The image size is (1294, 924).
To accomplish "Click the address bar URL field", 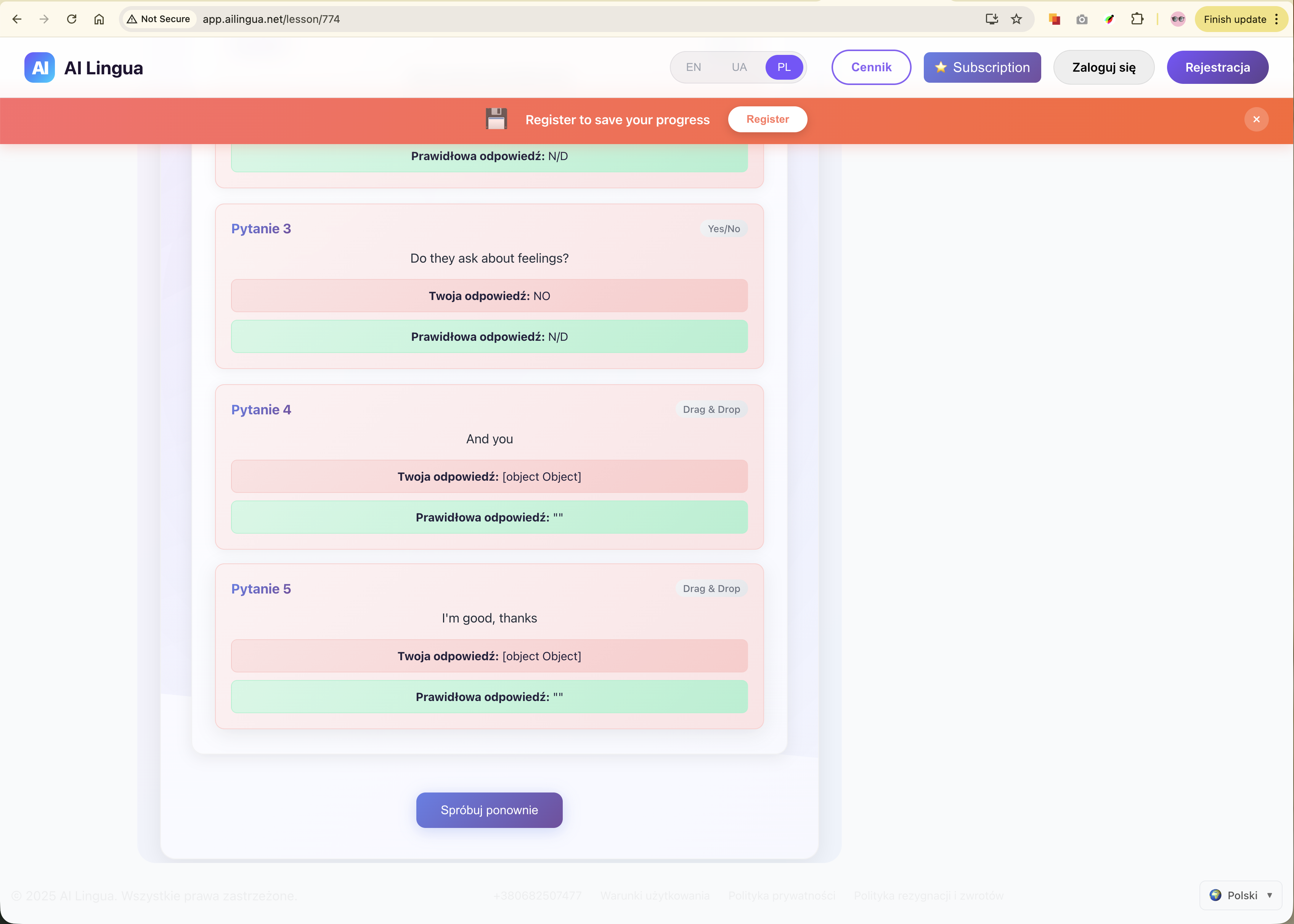I will pyautogui.click(x=512, y=19).
